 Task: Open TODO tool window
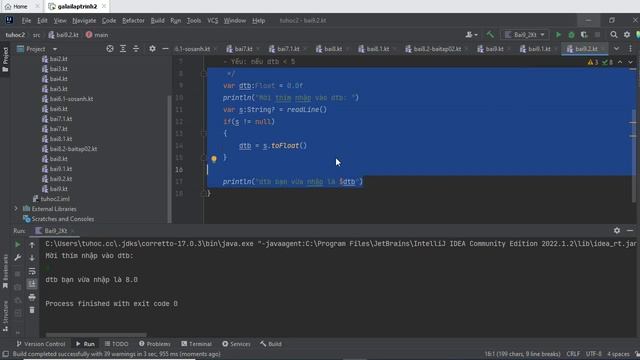116,344
